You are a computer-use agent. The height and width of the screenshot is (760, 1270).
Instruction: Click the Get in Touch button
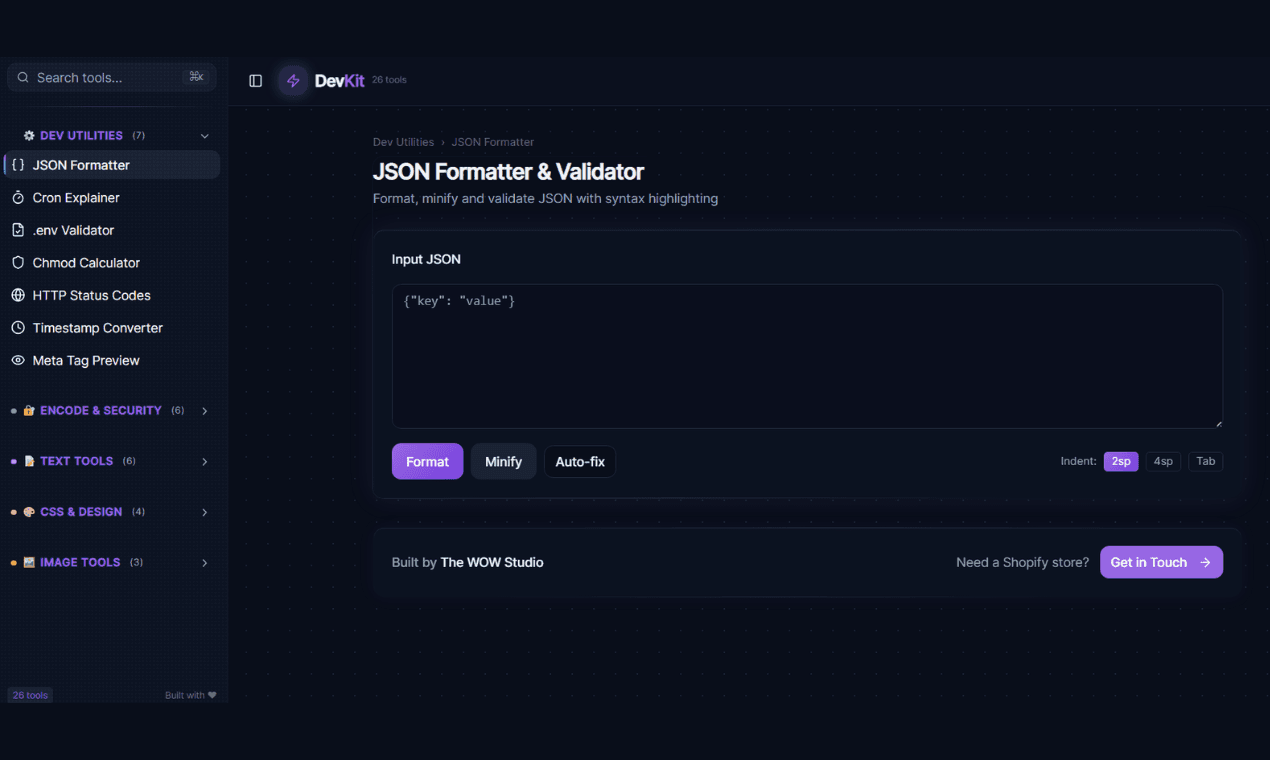pos(1160,562)
